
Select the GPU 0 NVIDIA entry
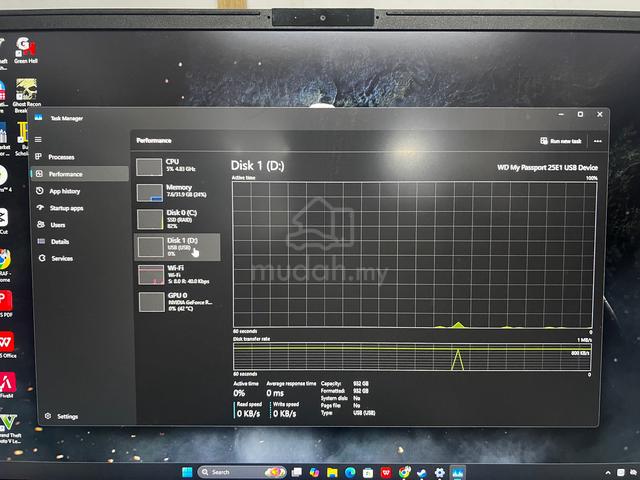tap(177, 302)
